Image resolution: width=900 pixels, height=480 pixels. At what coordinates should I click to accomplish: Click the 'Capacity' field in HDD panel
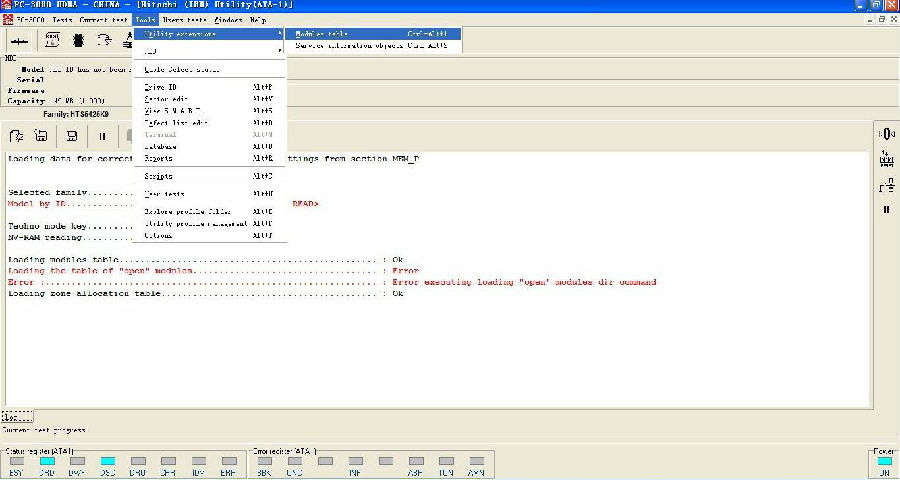tap(56, 101)
